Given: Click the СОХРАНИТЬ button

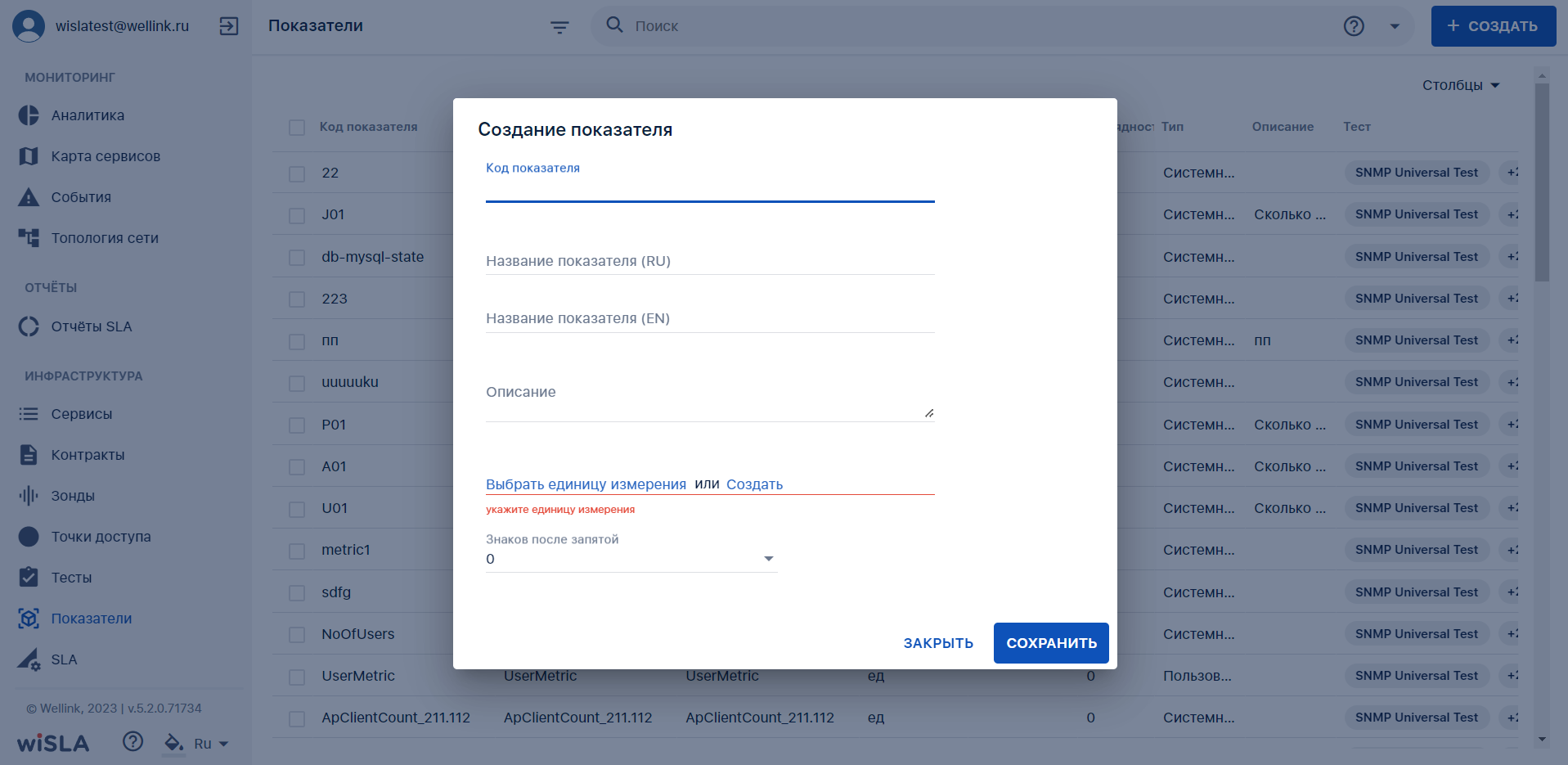Looking at the screenshot, I should pyautogui.click(x=1051, y=643).
